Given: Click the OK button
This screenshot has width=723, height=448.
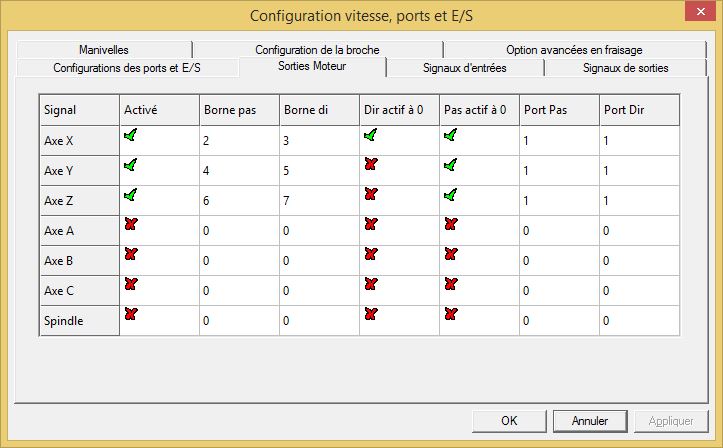Looking at the screenshot, I should [x=509, y=421].
